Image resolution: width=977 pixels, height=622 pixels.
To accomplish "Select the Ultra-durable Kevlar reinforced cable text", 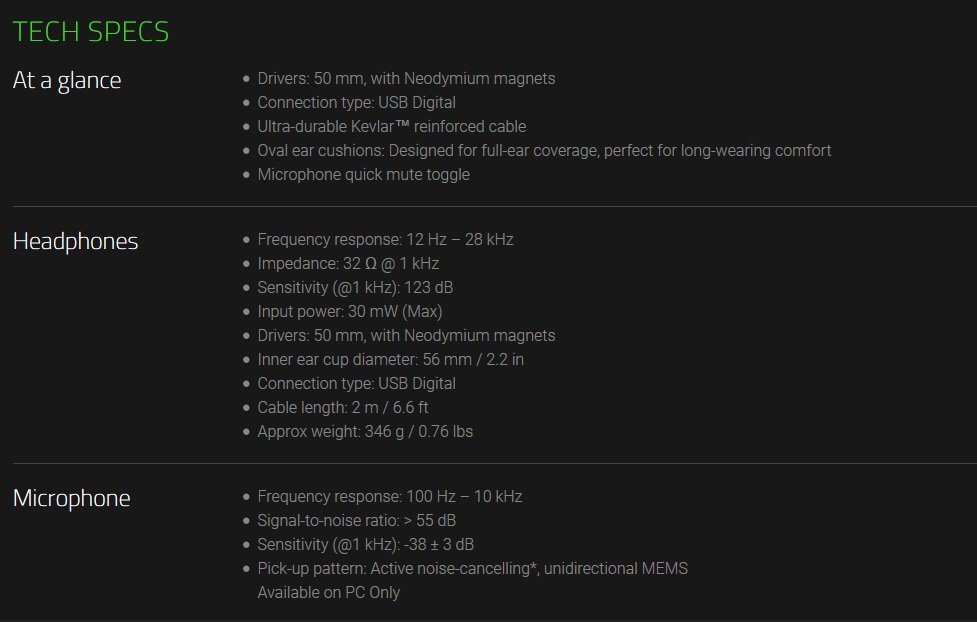I will [391, 127].
